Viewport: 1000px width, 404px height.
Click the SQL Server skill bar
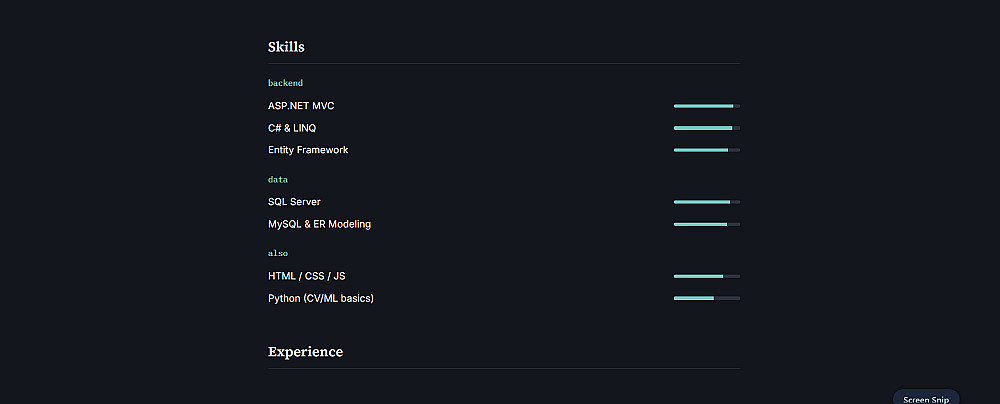tap(707, 202)
